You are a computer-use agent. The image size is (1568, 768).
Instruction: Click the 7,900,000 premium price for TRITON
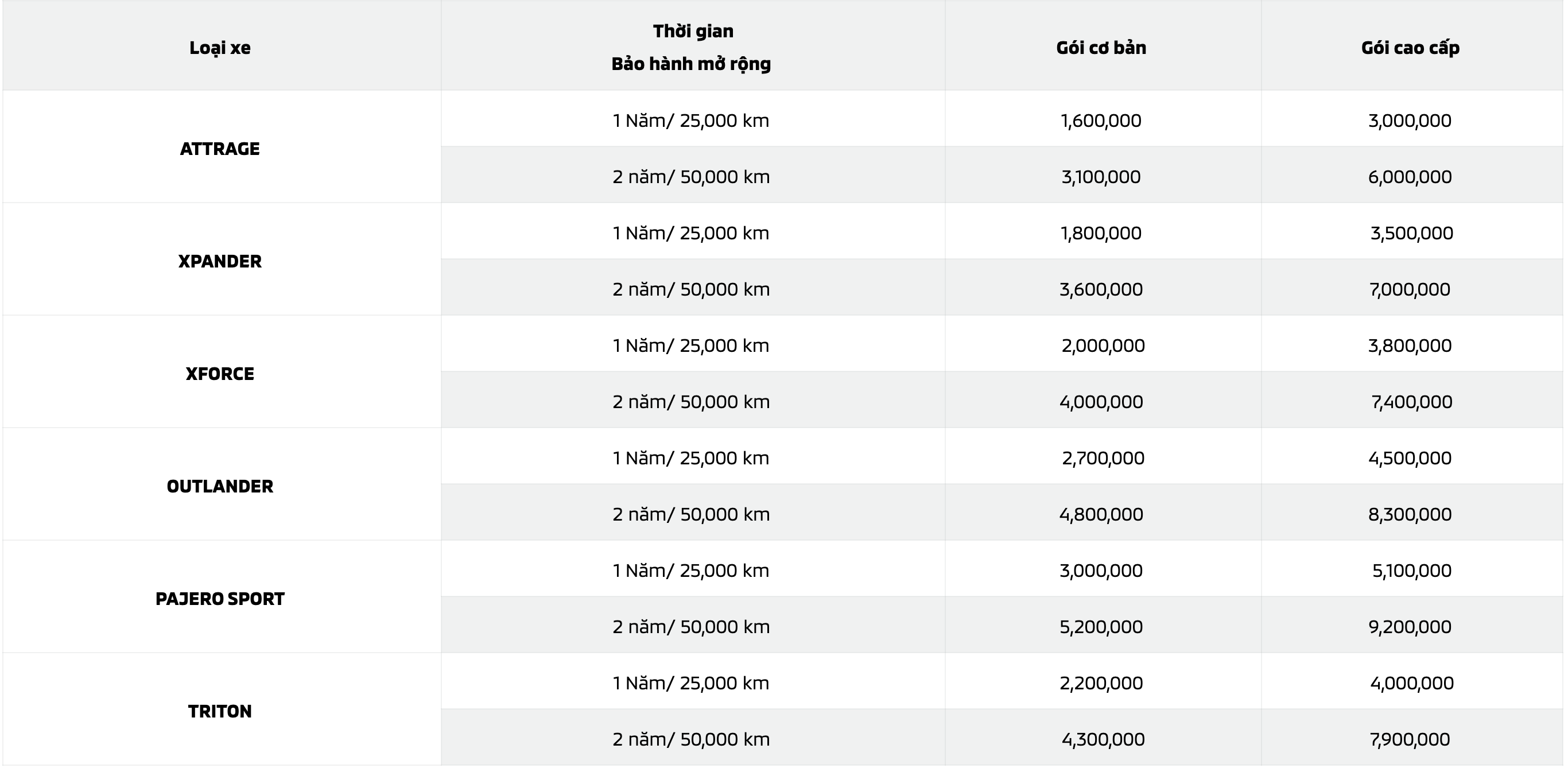point(1410,739)
